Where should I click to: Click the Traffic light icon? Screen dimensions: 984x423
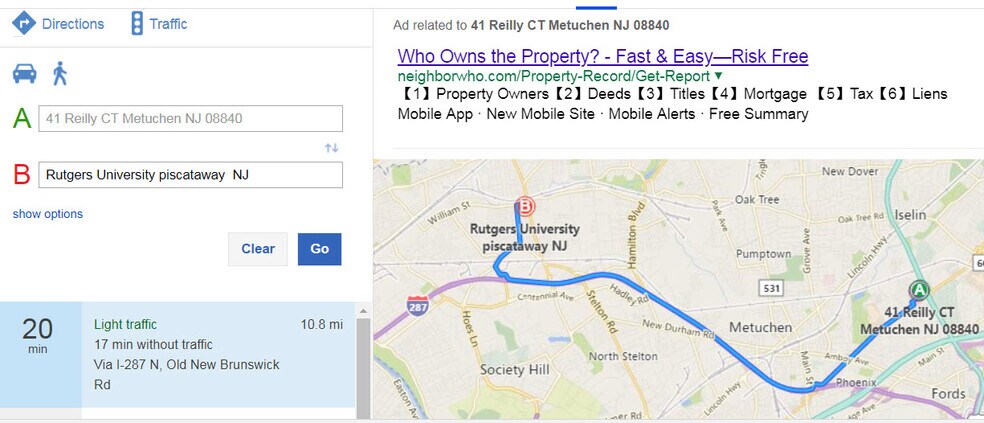pyautogui.click(x=137, y=23)
